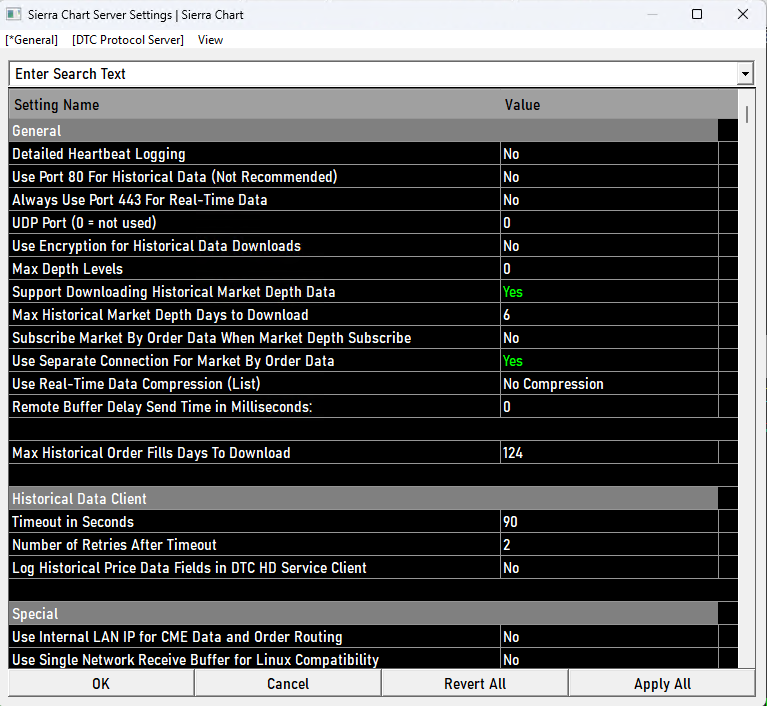
Task: Select Number of Retries After Timeout name
Action: (254, 545)
